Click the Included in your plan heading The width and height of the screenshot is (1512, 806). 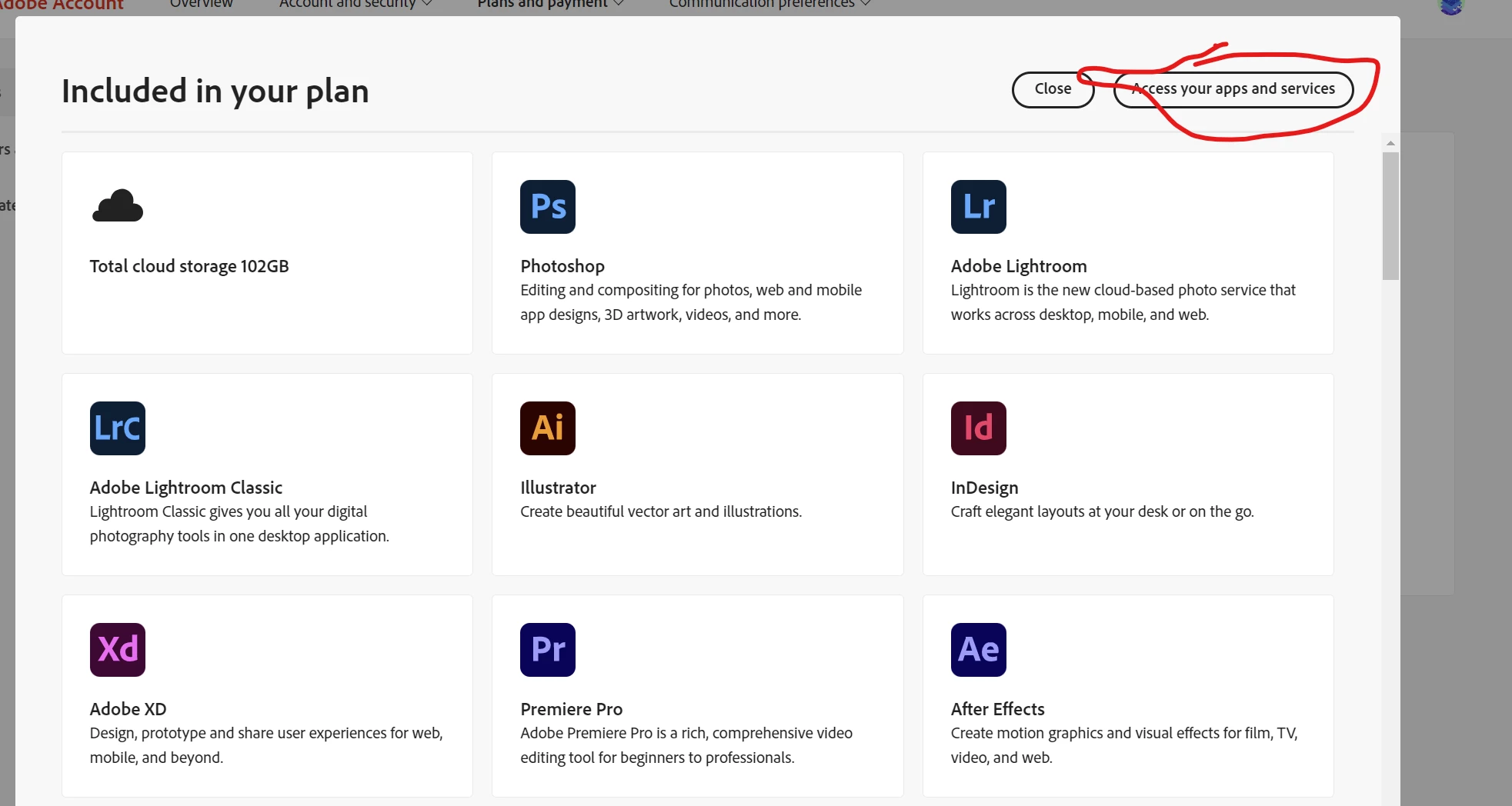coord(215,91)
